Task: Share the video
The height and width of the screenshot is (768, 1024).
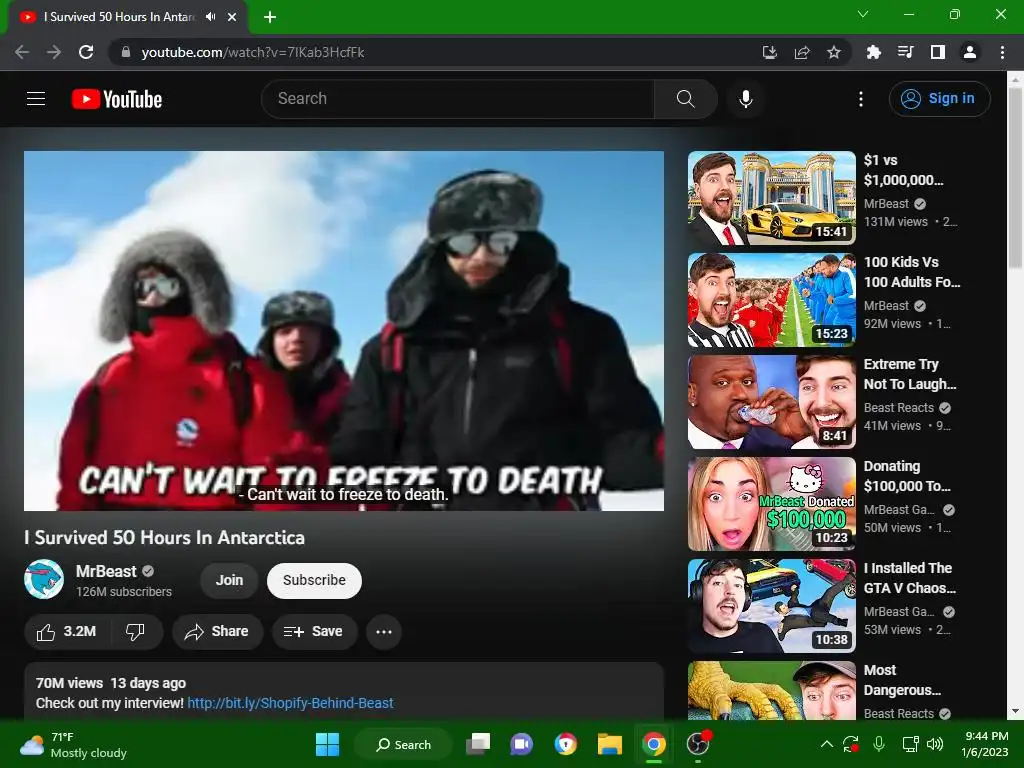Action: pos(217,632)
